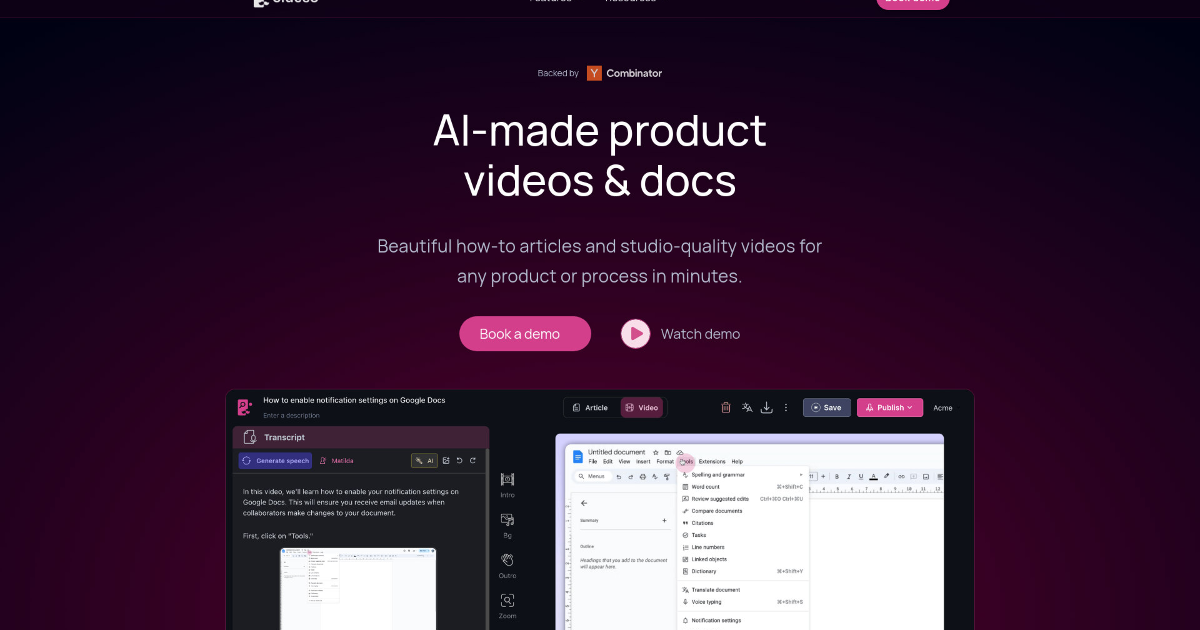
Task: Open the Features menu in the top navigation
Action: [549, 2]
